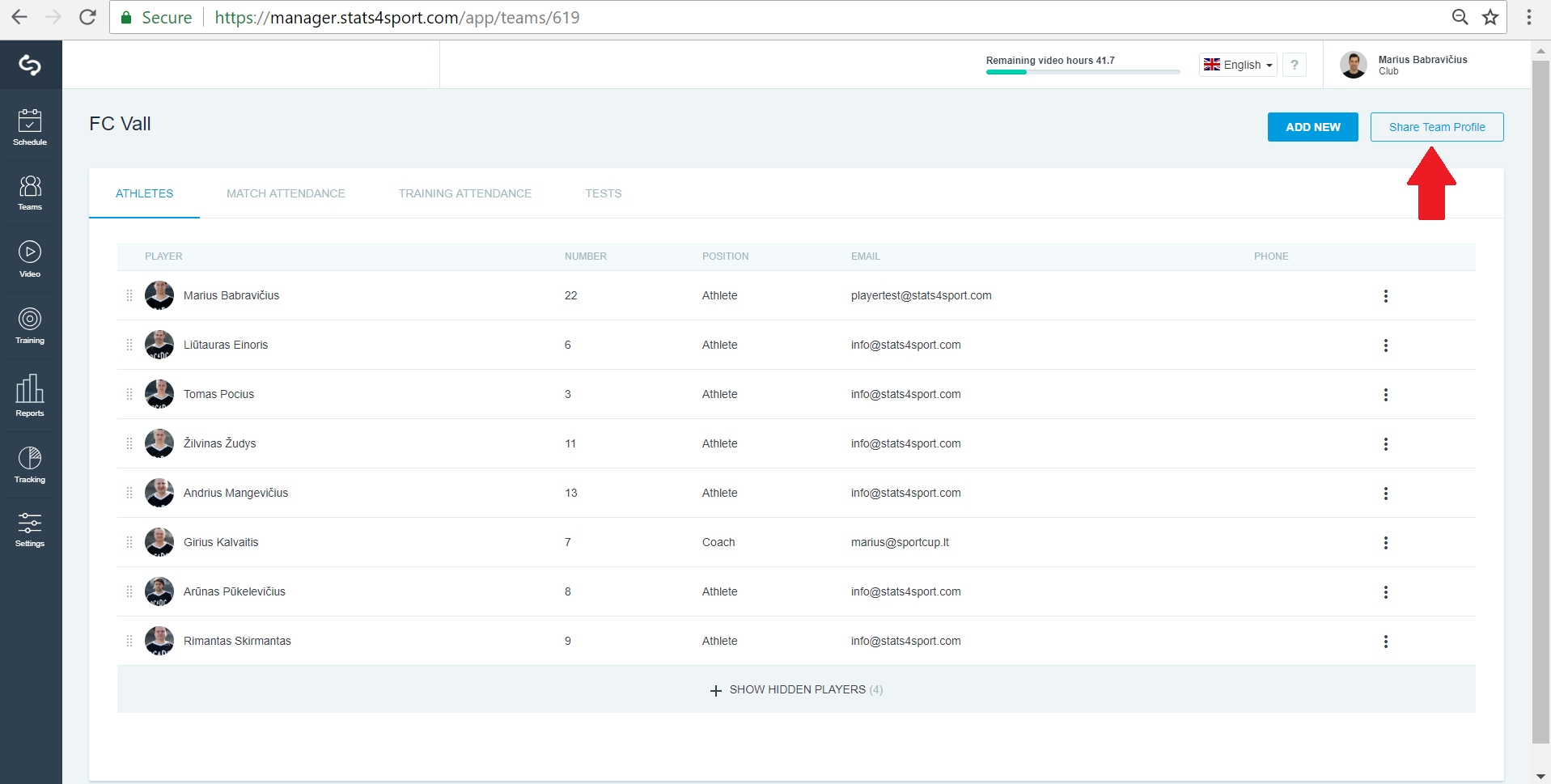Go to Teams section in sidebar
Screen dimensions: 1551x784
coord(30,193)
